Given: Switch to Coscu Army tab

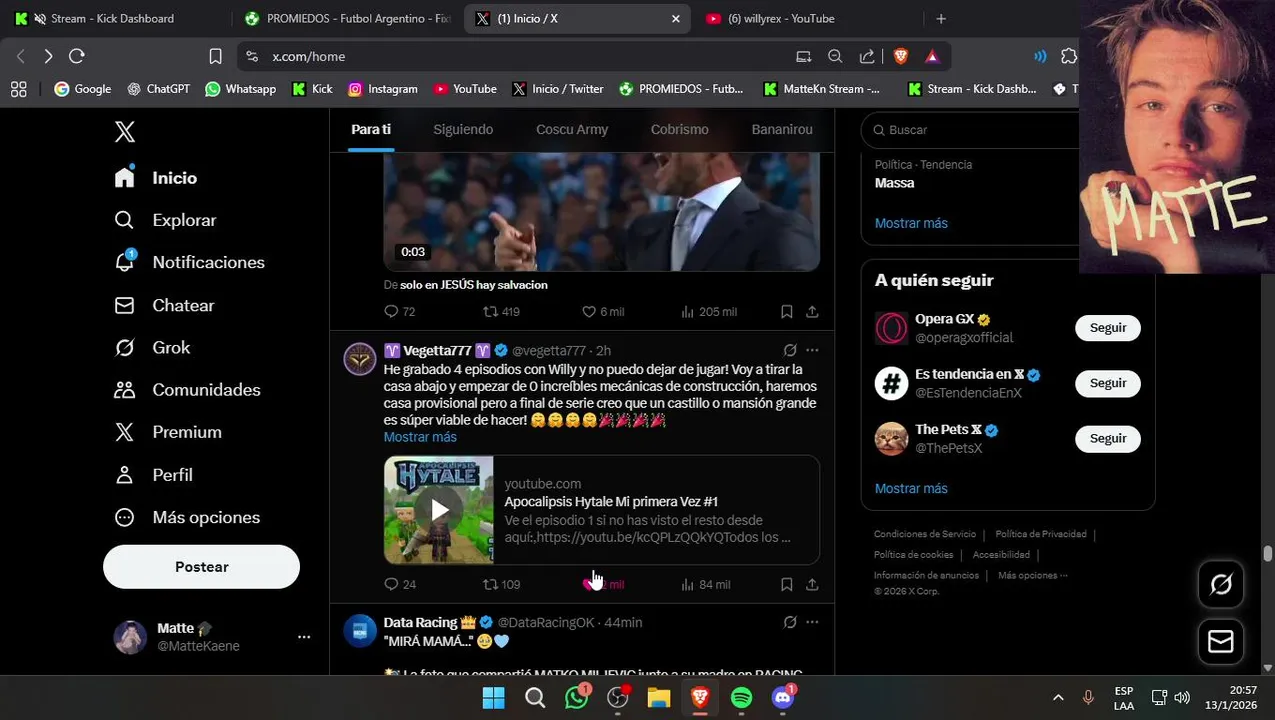Looking at the screenshot, I should [x=572, y=130].
